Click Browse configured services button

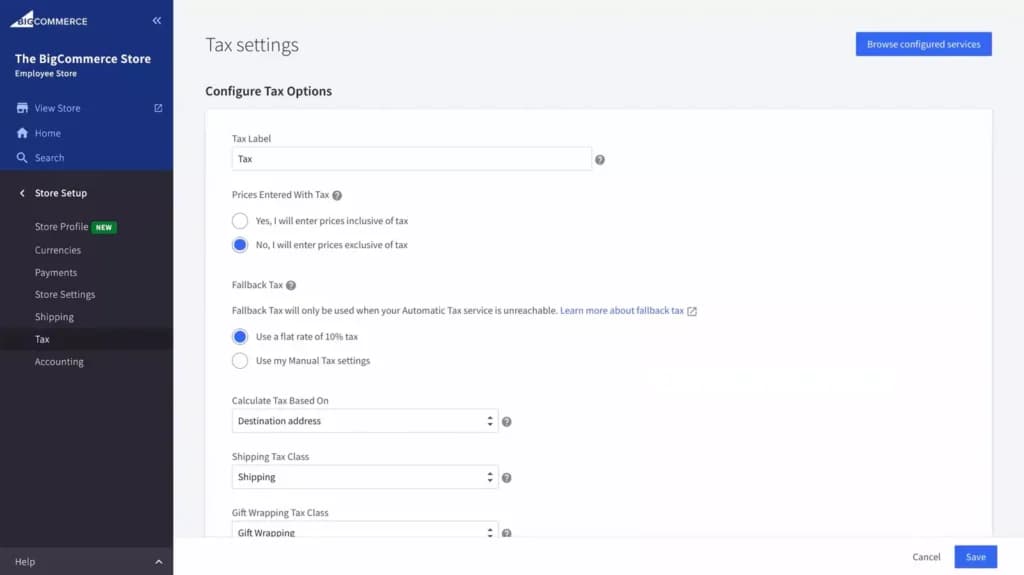923,44
